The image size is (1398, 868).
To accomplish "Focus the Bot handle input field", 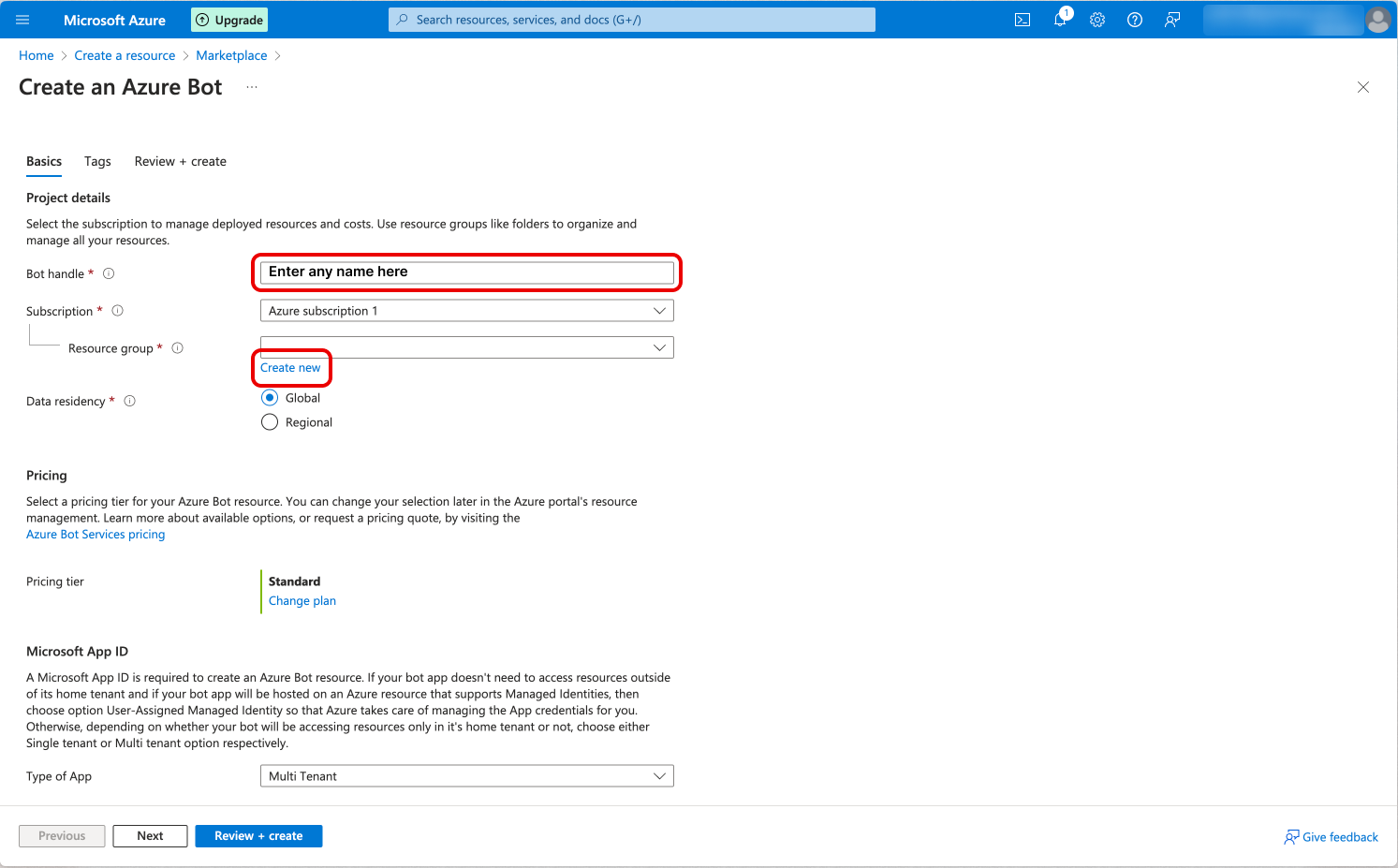I will point(466,272).
